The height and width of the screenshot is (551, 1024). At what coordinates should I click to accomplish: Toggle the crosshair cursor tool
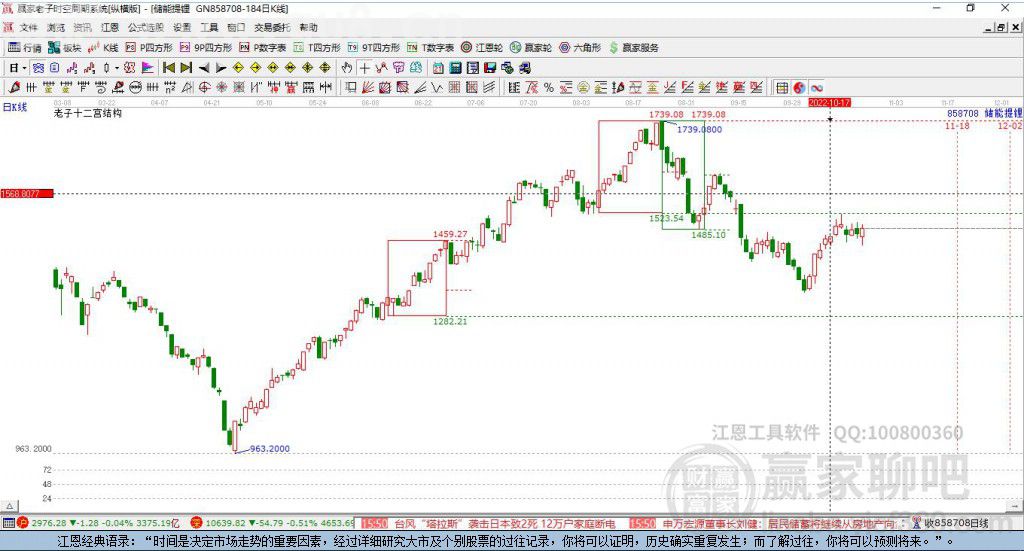click(364, 68)
